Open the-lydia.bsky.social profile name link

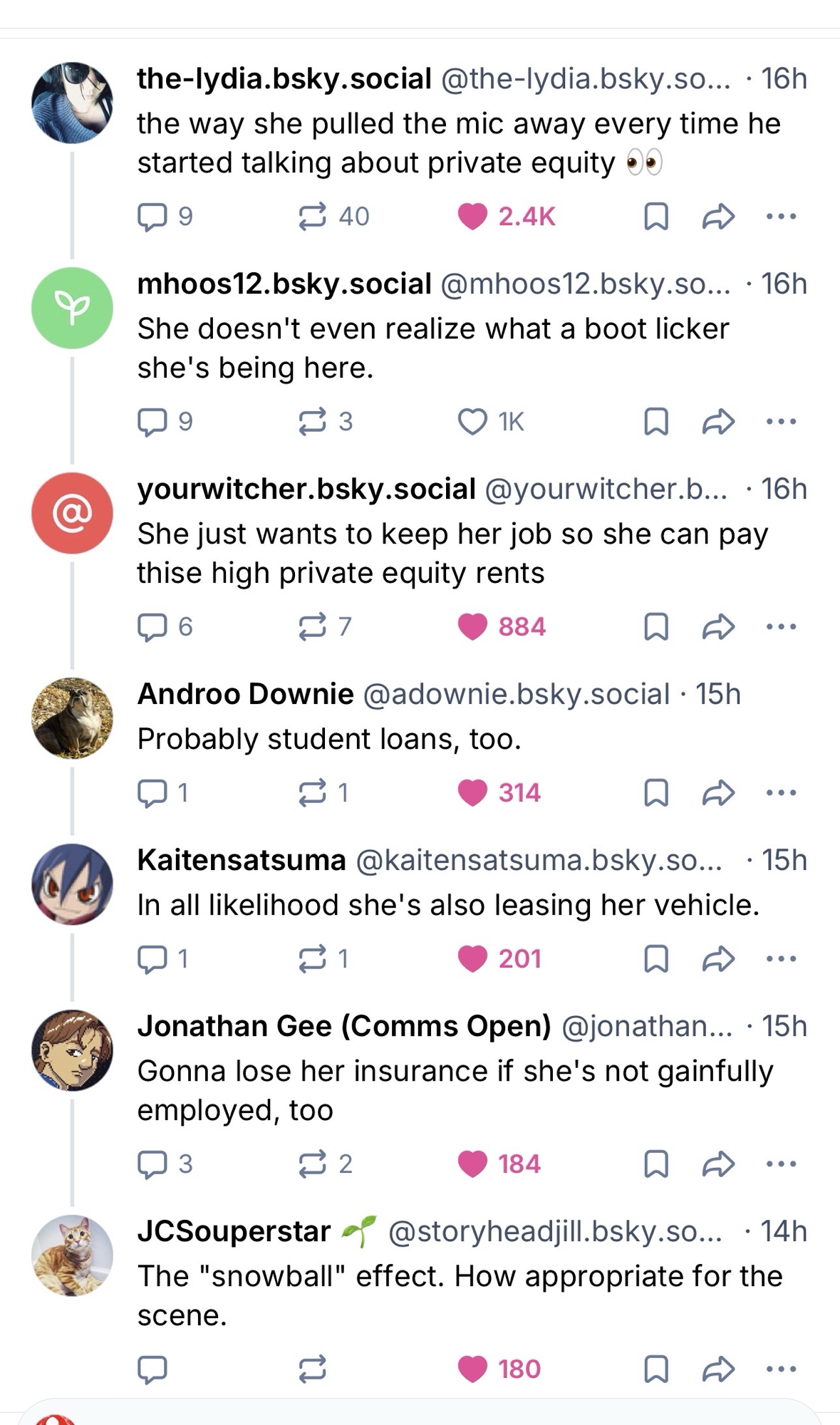click(284, 78)
